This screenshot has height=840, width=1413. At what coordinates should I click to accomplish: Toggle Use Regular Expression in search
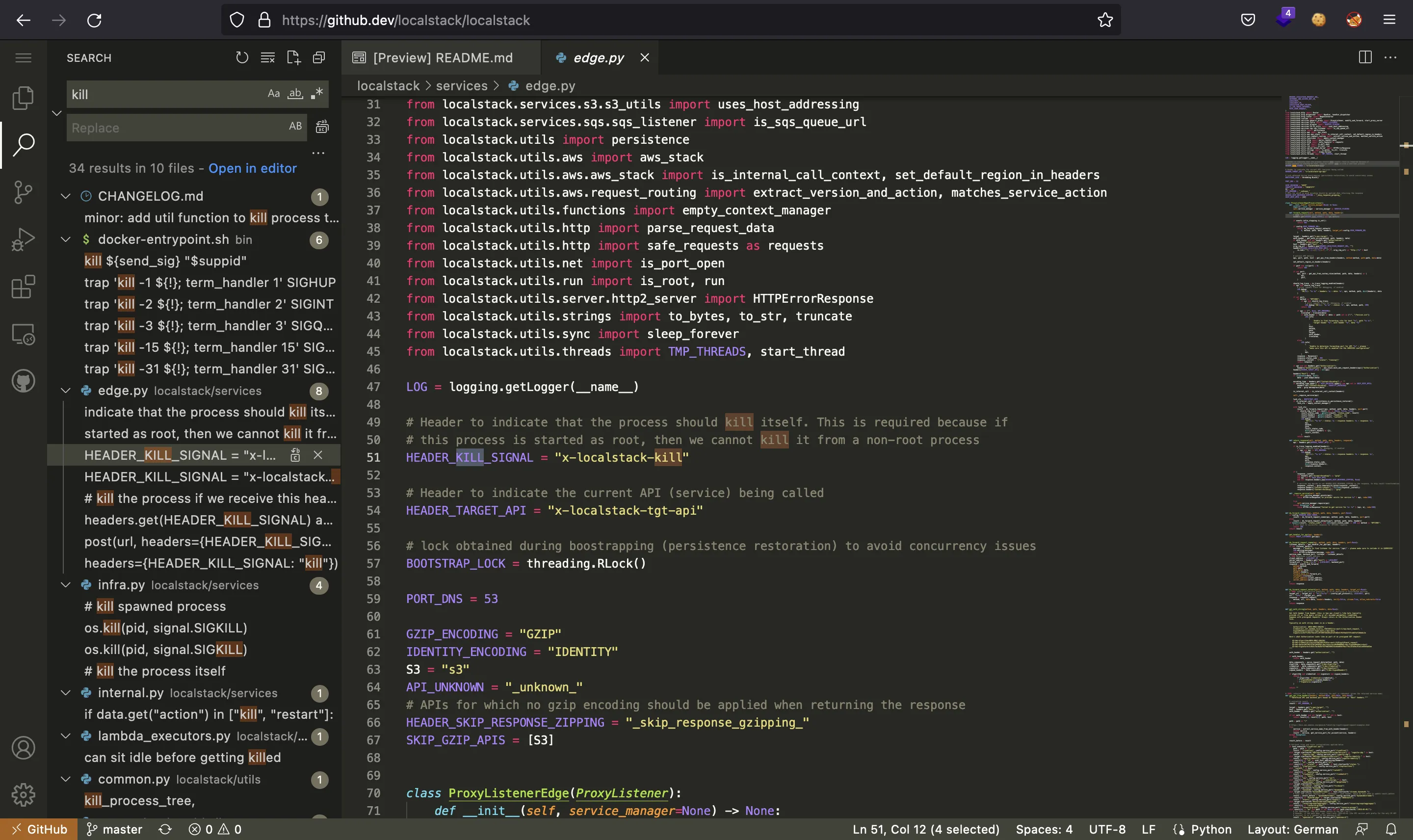pyautogui.click(x=317, y=93)
